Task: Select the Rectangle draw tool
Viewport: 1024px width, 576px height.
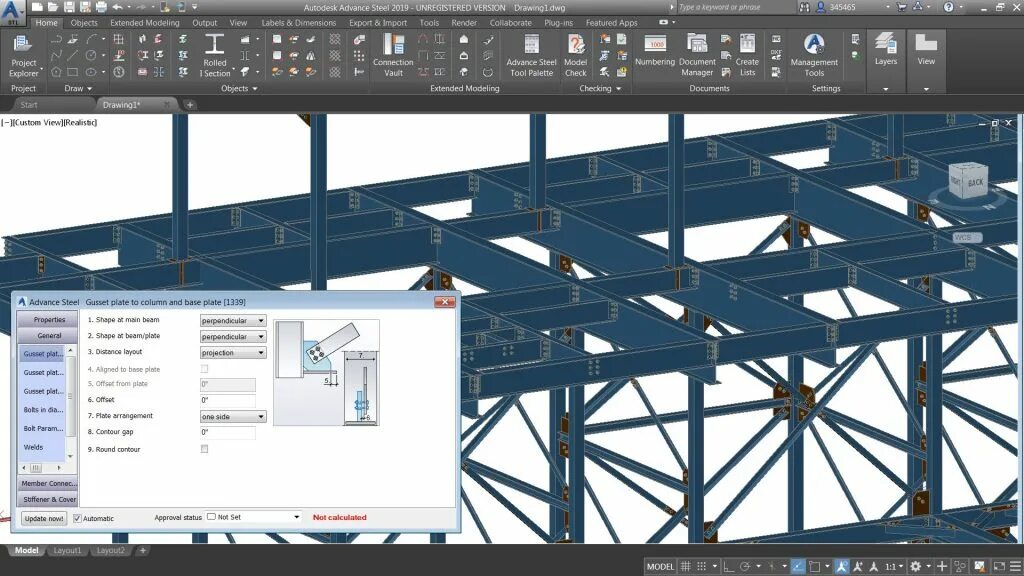Action: (72, 72)
